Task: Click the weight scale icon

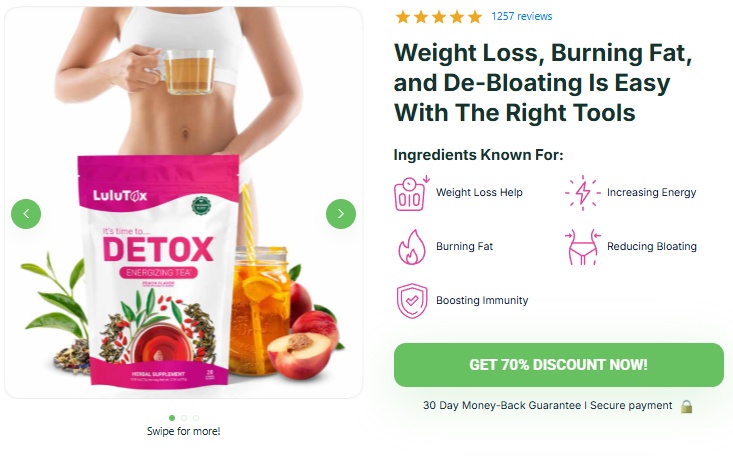Action: [411, 193]
